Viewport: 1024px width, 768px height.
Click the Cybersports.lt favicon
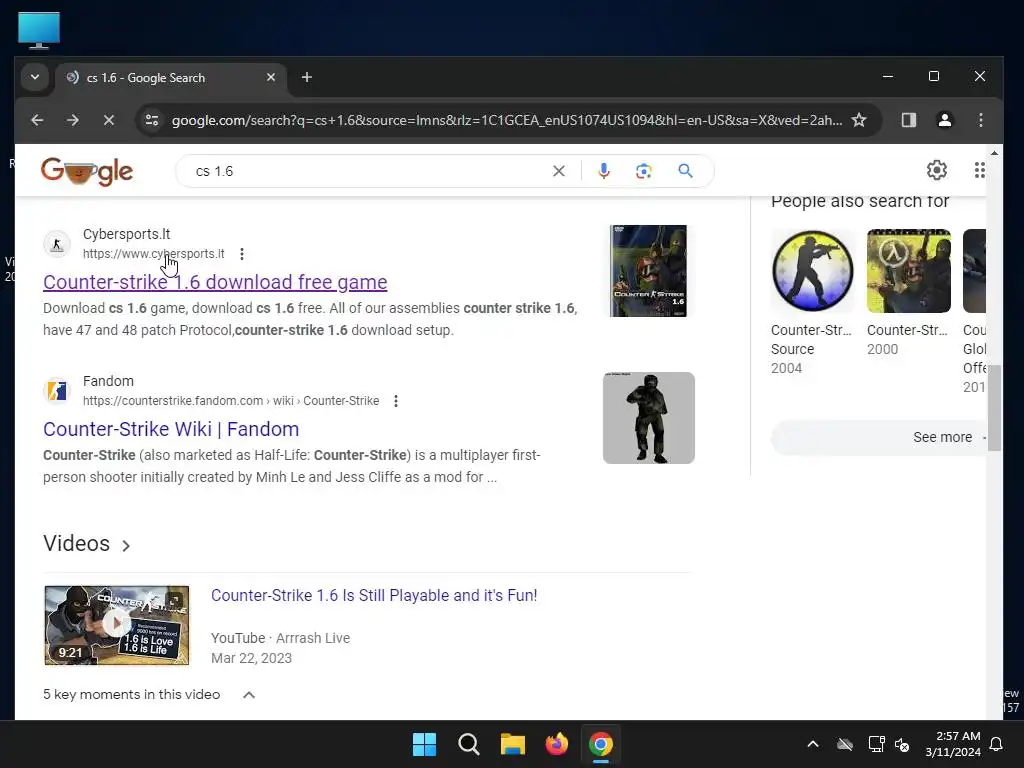tap(57, 244)
